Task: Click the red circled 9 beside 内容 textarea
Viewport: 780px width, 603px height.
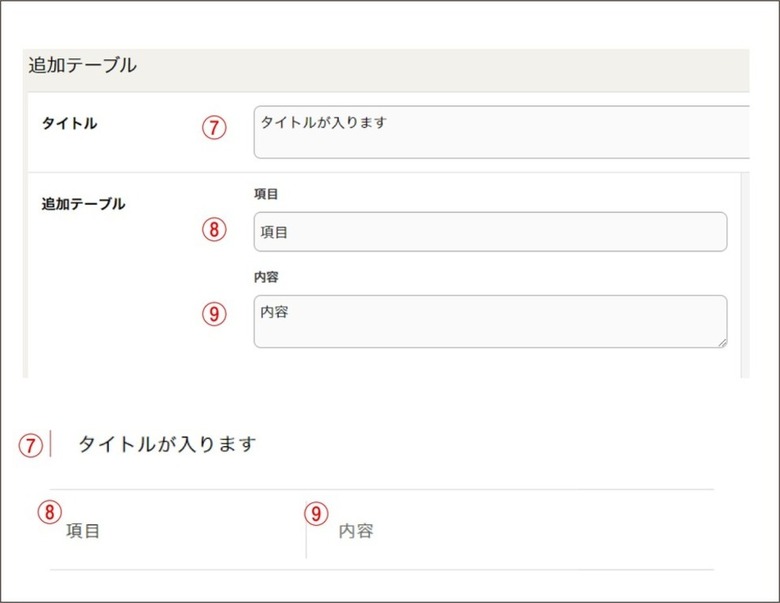Action: 214,314
